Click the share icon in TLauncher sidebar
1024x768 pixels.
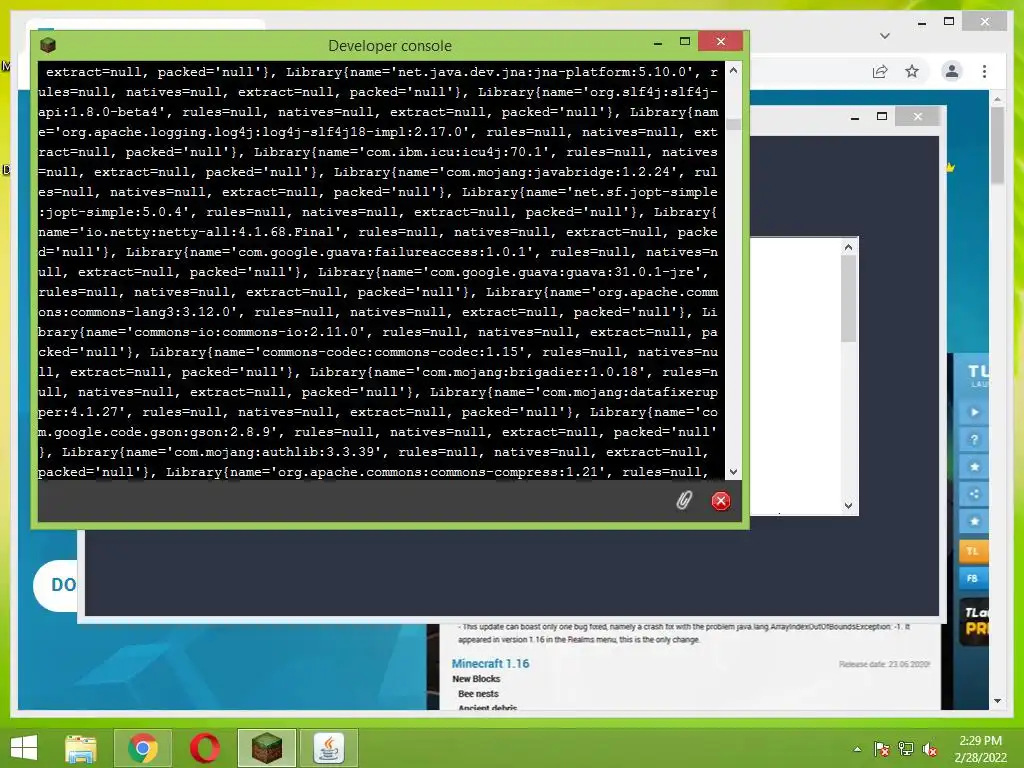(x=974, y=494)
